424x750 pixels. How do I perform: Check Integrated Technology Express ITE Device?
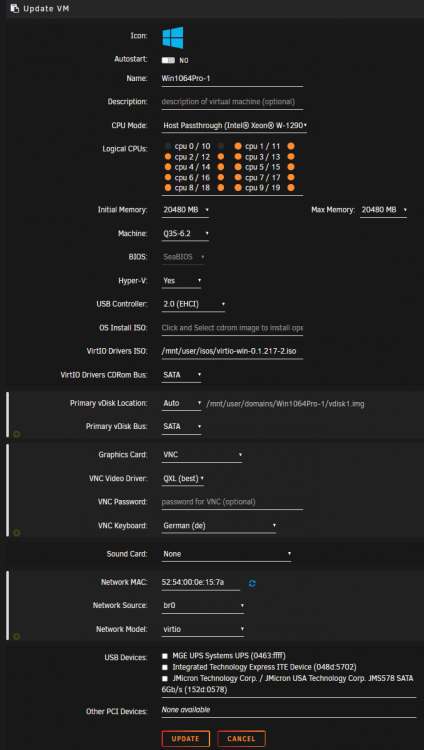point(165,667)
